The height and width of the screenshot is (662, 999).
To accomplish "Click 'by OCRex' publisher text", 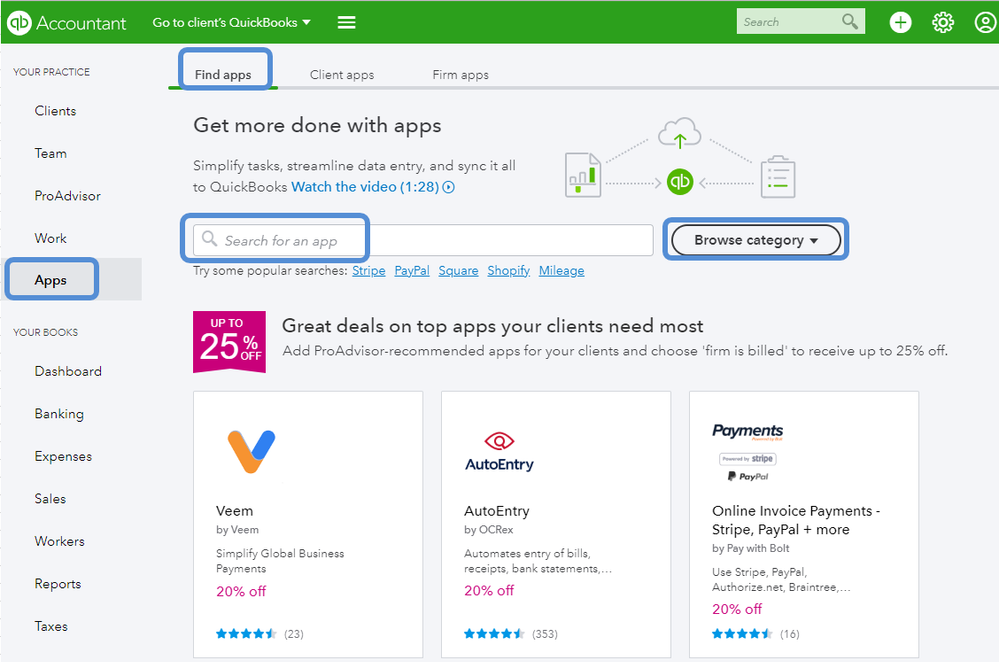I will pyautogui.click(x=489, y=529).
